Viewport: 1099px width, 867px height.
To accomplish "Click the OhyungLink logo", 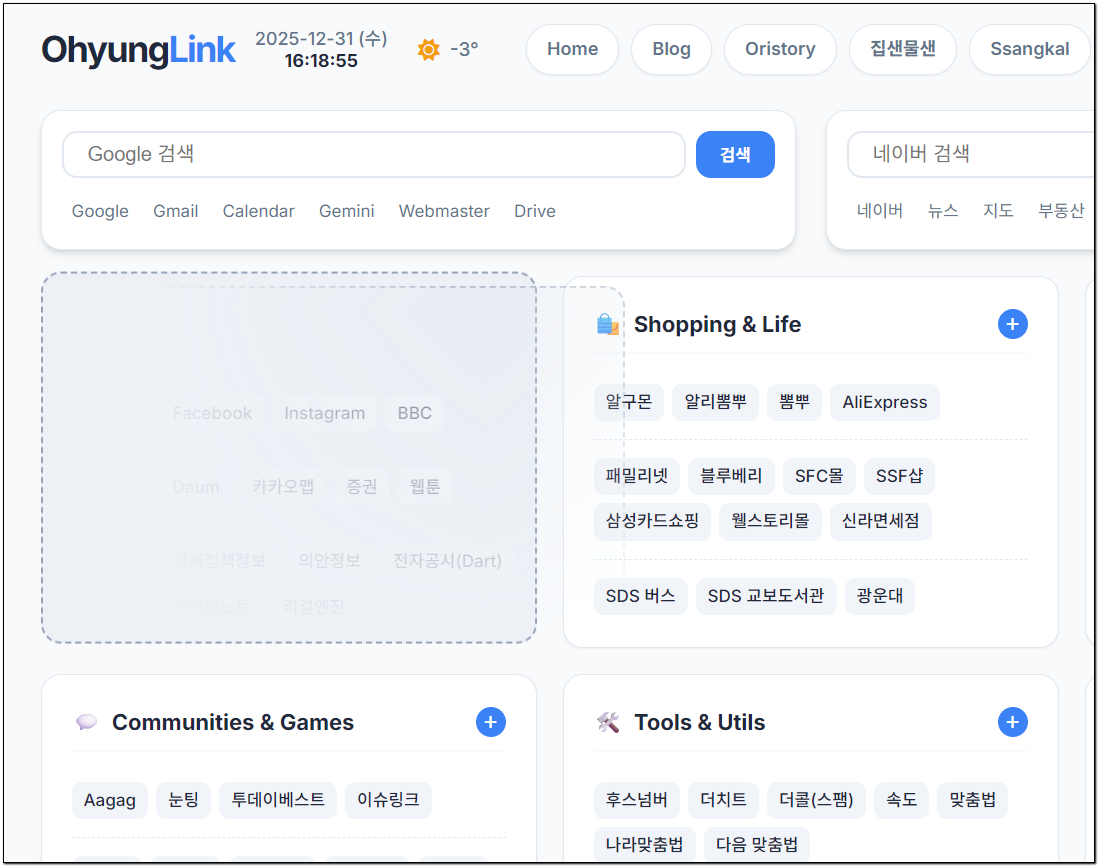I will [138, 49].
